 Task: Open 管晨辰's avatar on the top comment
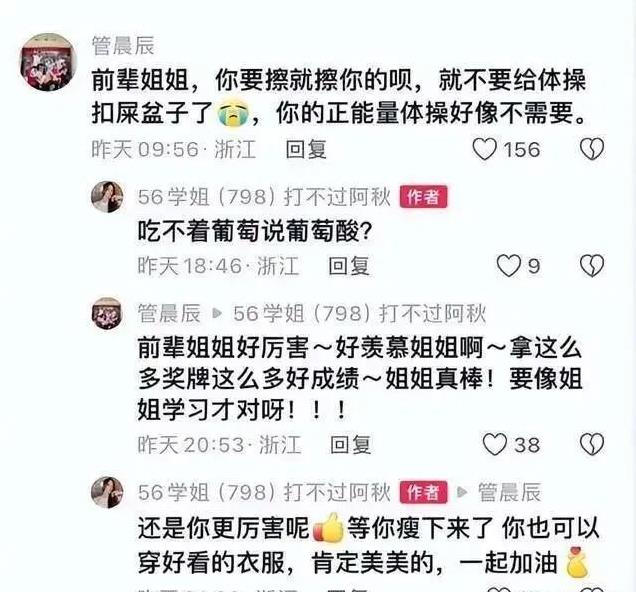[x=49, y=62]
